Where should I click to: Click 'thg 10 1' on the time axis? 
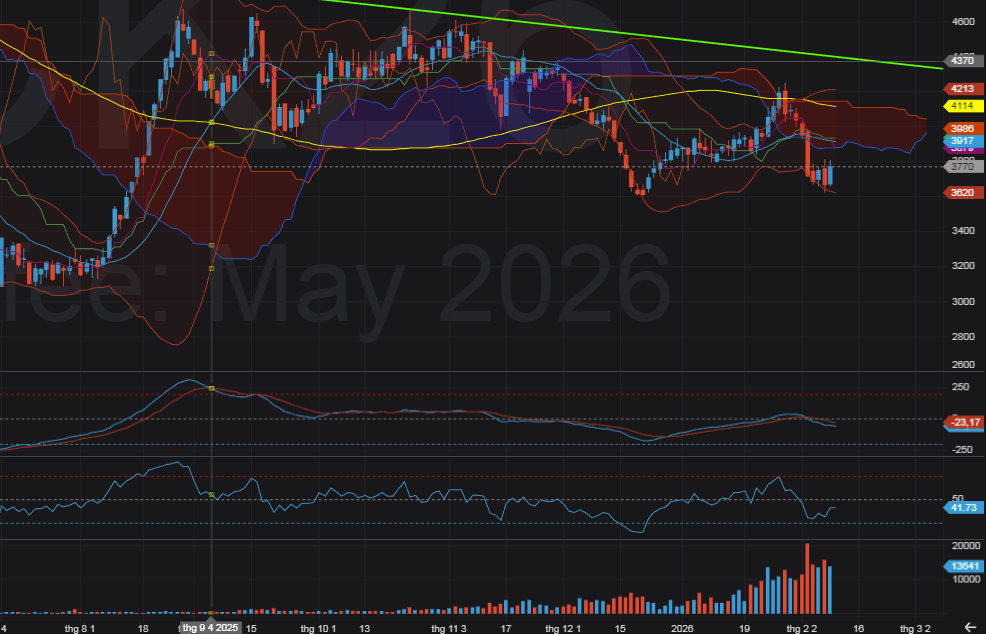(317, 627)
